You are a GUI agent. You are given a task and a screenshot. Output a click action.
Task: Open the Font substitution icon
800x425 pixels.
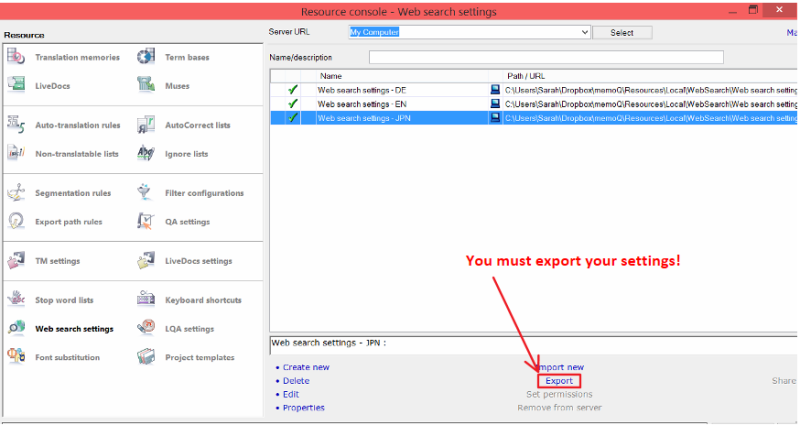point(16,357)
